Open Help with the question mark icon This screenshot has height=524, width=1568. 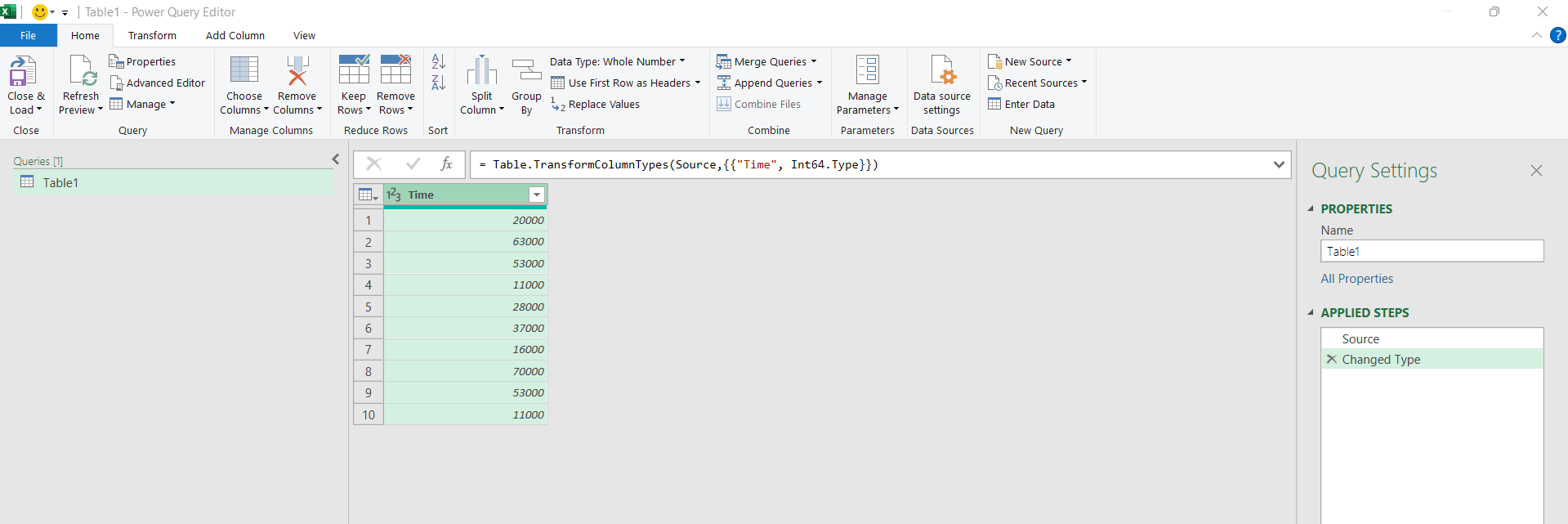tap(1558, 35)
